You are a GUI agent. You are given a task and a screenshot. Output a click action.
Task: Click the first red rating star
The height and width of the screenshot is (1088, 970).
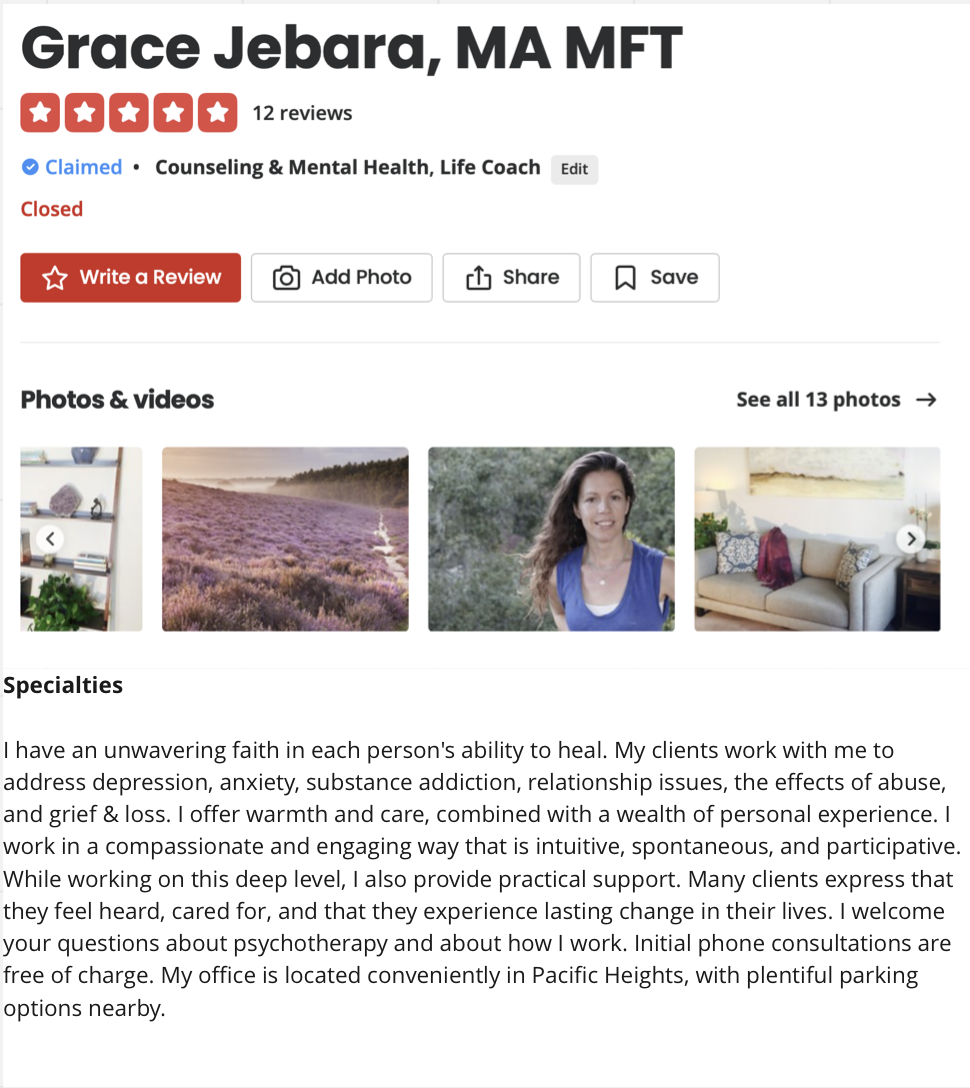40,112
